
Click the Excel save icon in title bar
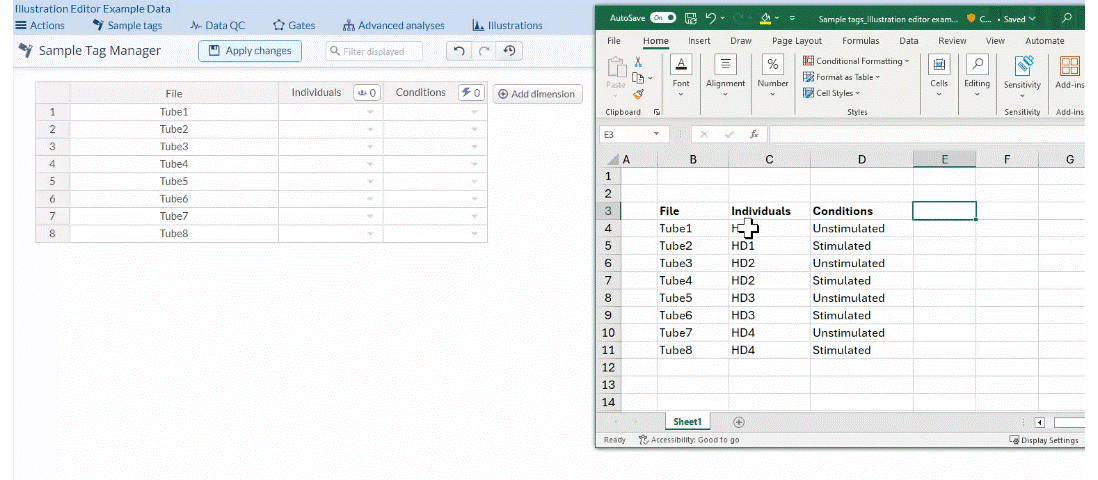[690, 18]
